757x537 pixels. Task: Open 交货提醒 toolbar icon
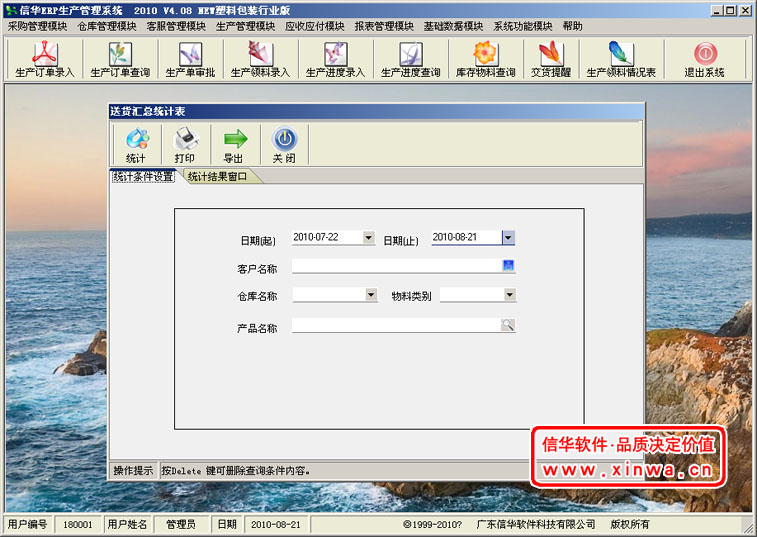[551, 59]
